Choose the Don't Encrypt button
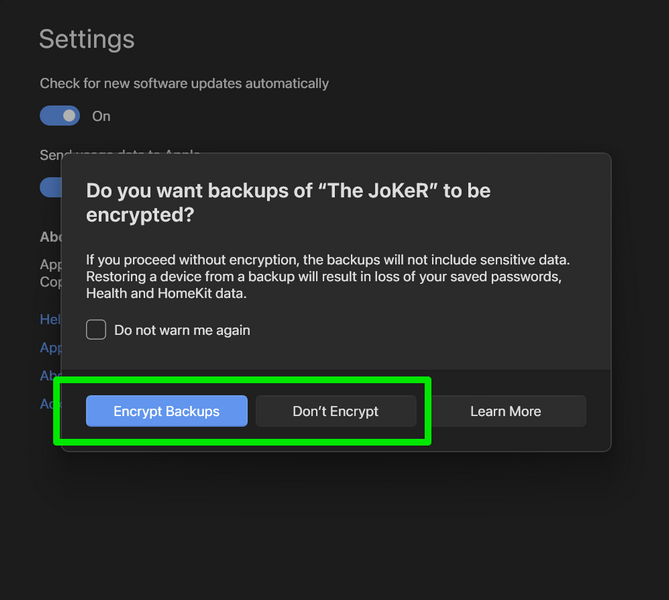 [335, 411]
